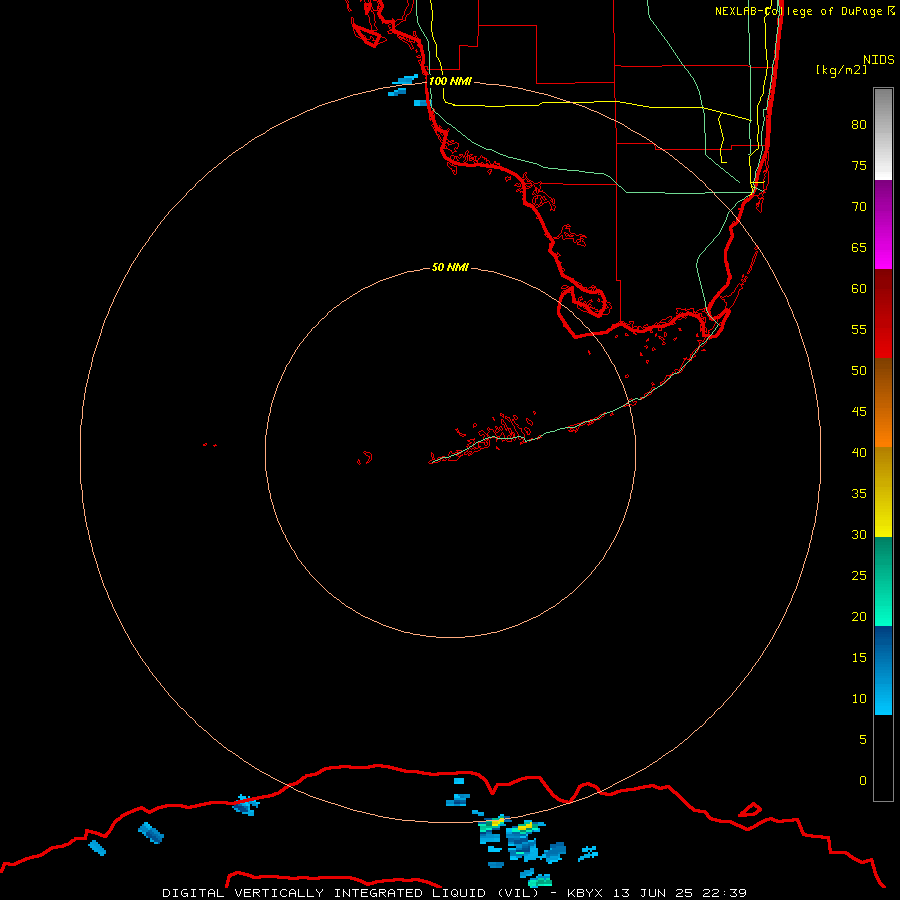Select the green segment of the color bar

click(x=883, y=581)
